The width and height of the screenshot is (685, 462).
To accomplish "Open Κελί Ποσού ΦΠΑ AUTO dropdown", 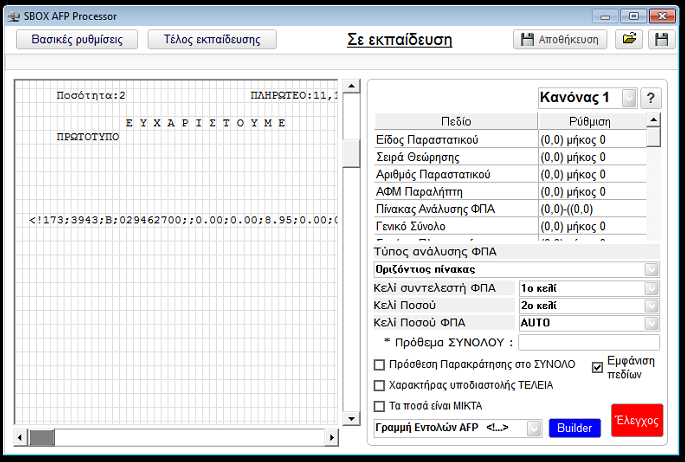I will coord(651,323).
